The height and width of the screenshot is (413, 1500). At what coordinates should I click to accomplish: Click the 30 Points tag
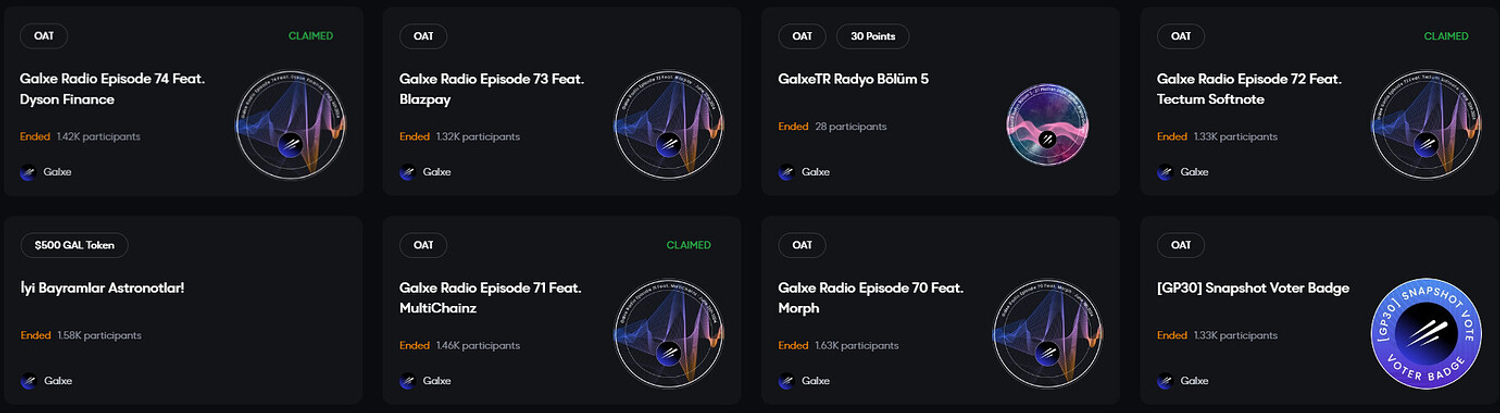click(x=873, y=36)
